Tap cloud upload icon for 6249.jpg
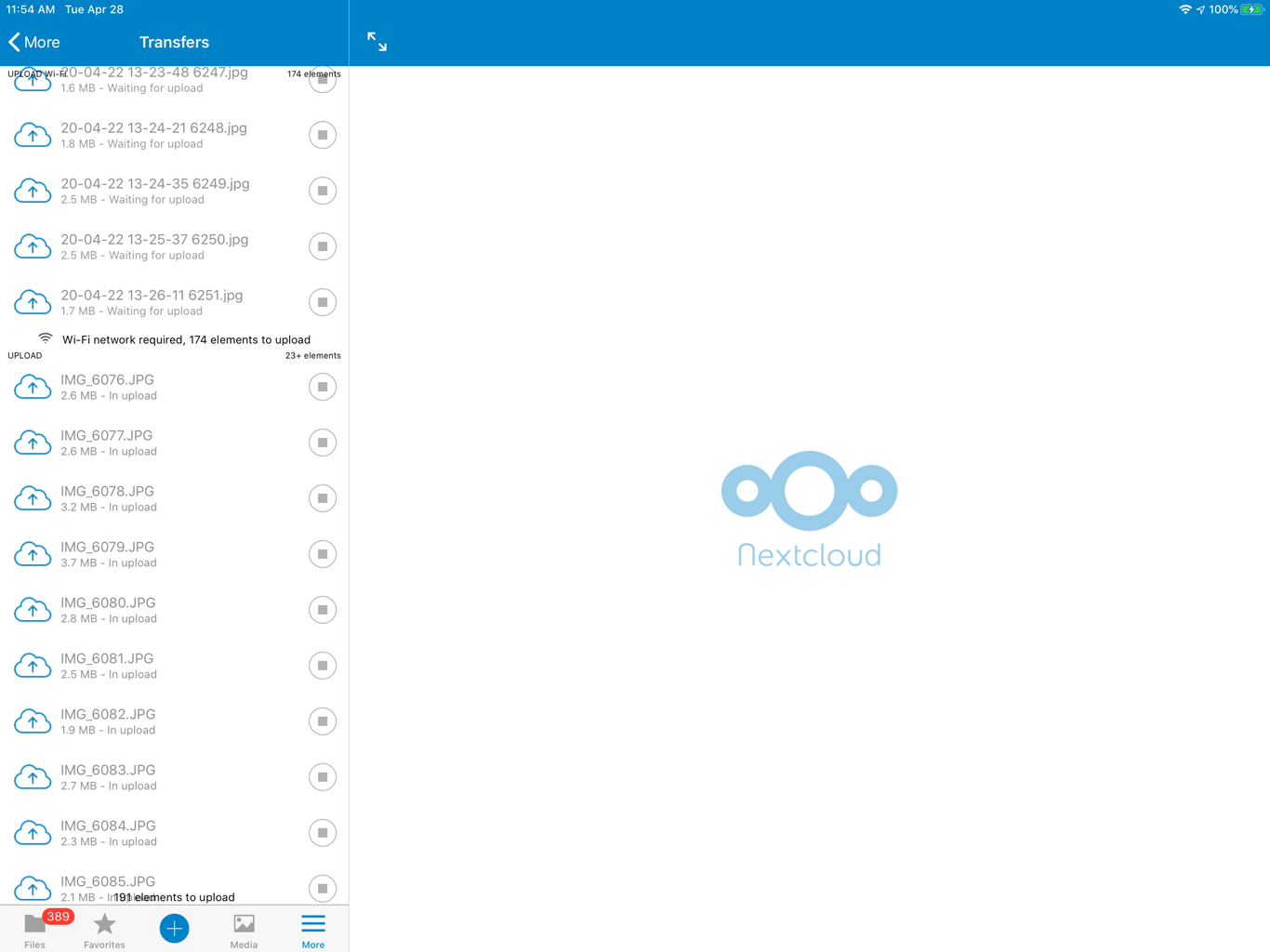 [x=33, y=191]
